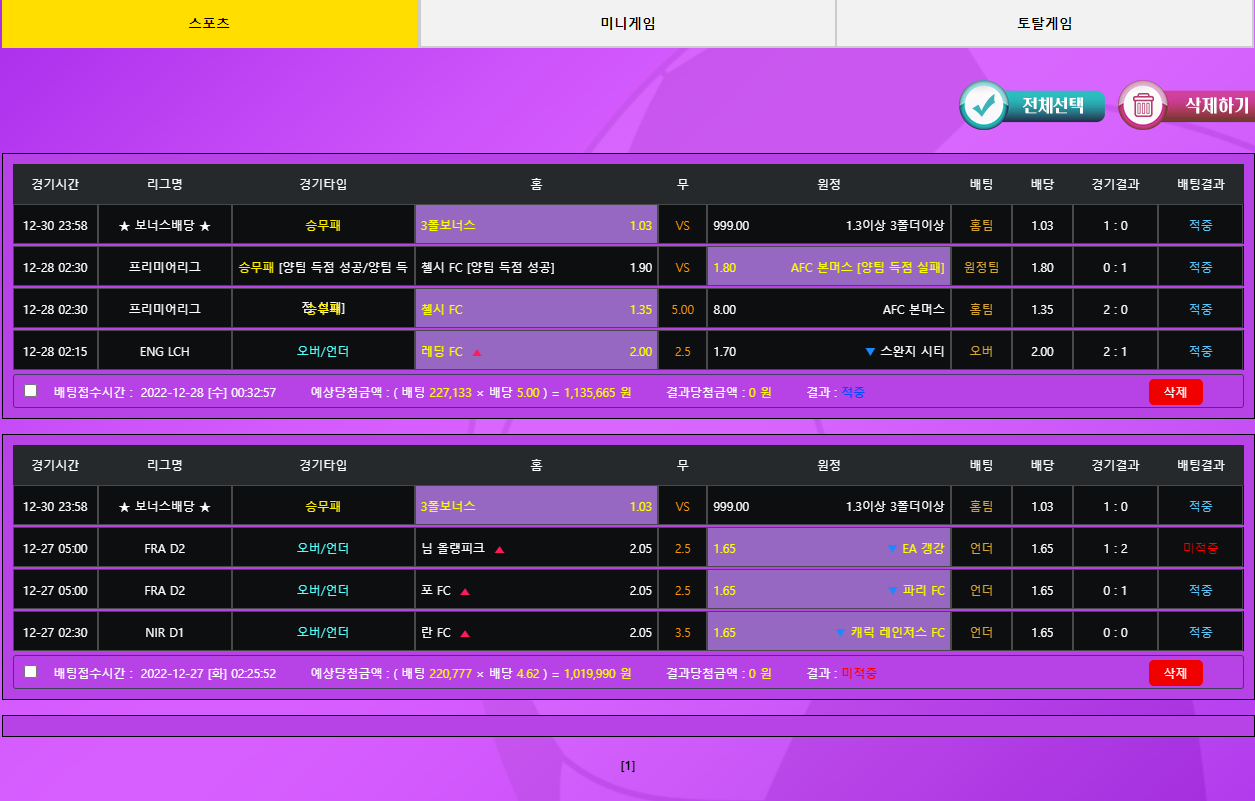
Task: Click the trash can icon on 삭제하기
Action: (x=1143, y=105)
